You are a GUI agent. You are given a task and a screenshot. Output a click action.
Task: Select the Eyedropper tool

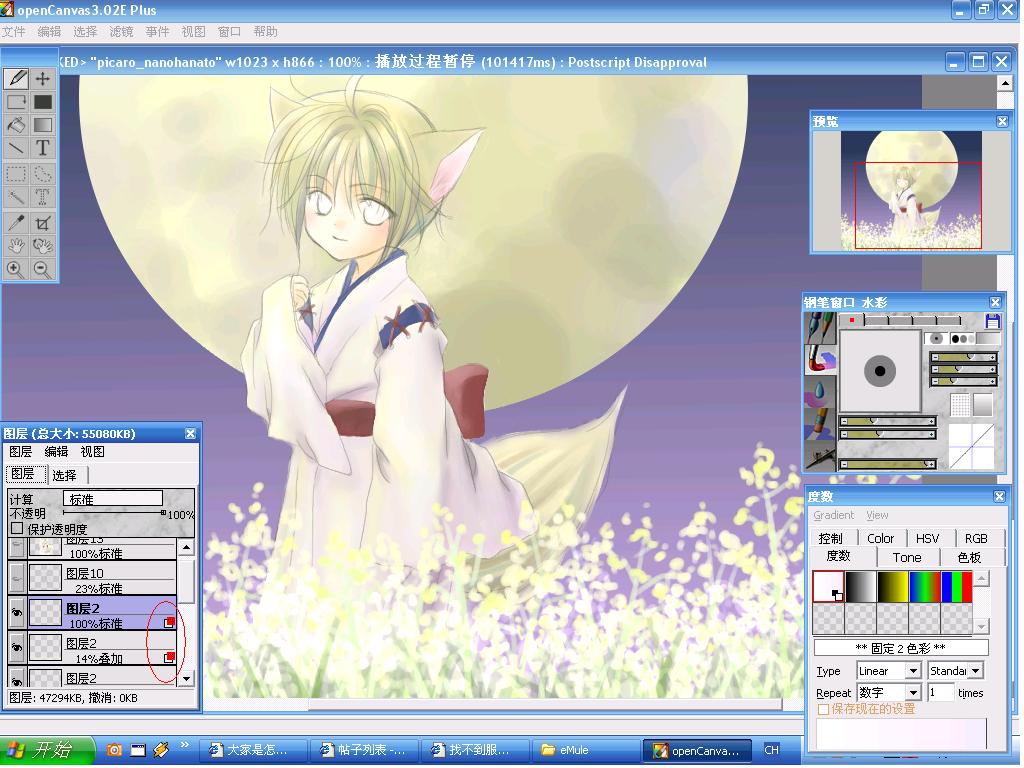(x=16, y=223)
